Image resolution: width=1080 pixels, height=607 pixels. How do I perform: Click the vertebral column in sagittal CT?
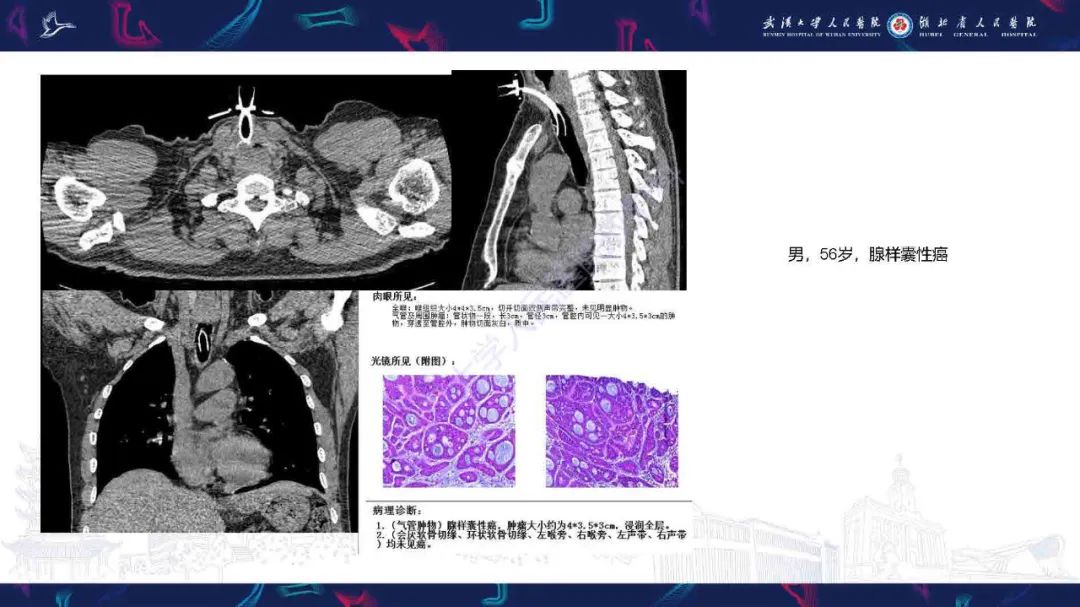coord(608,180)
